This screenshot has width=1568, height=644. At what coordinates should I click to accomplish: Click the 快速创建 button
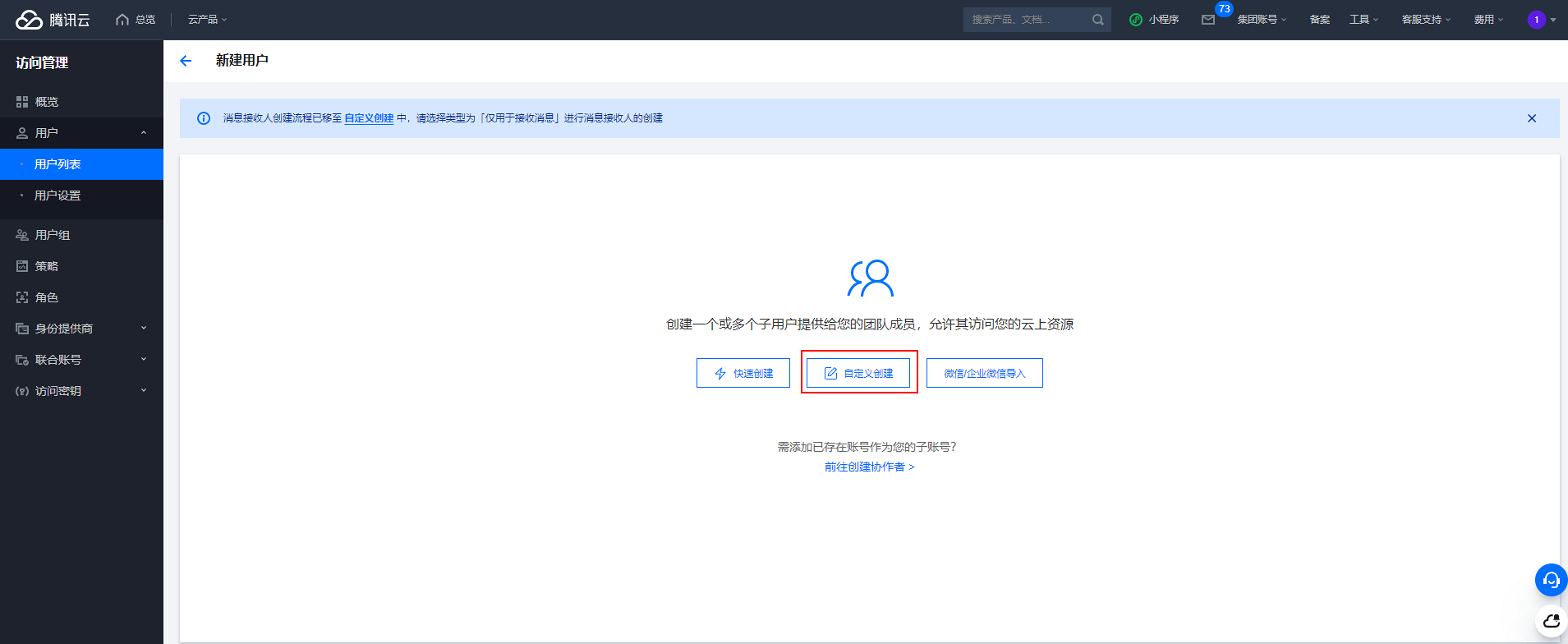(743, 373)
